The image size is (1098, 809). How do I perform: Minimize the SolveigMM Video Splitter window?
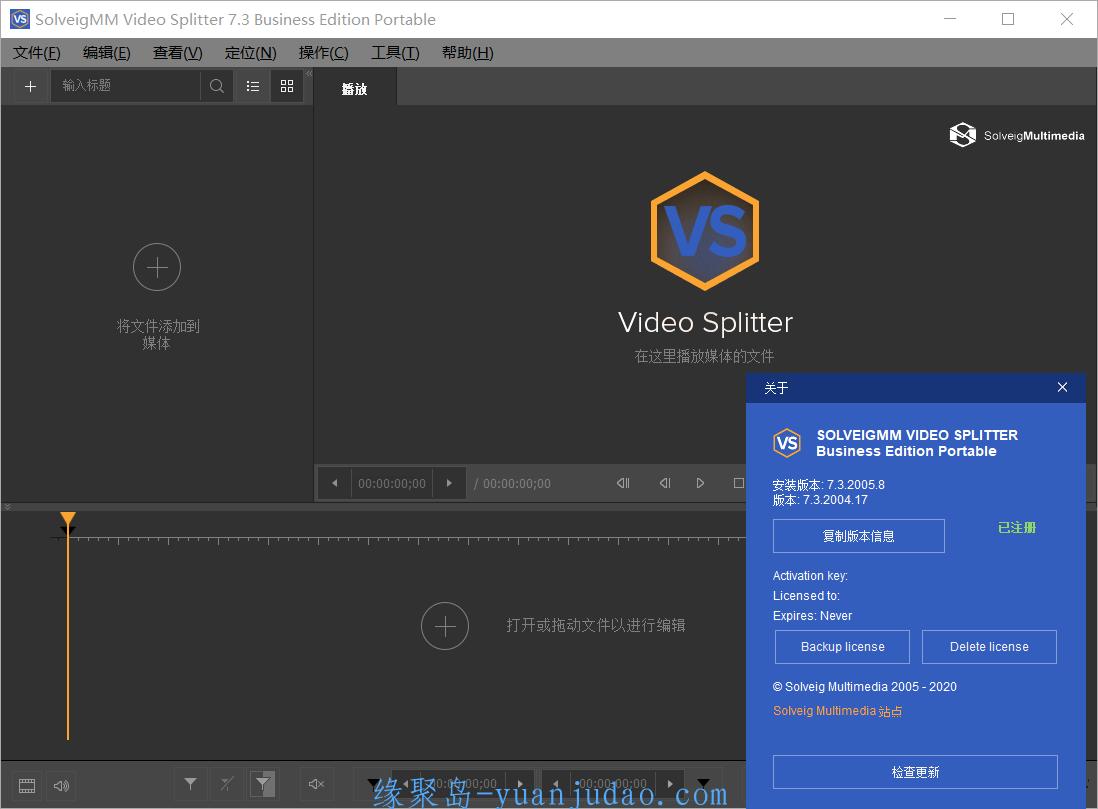point(950,19)
